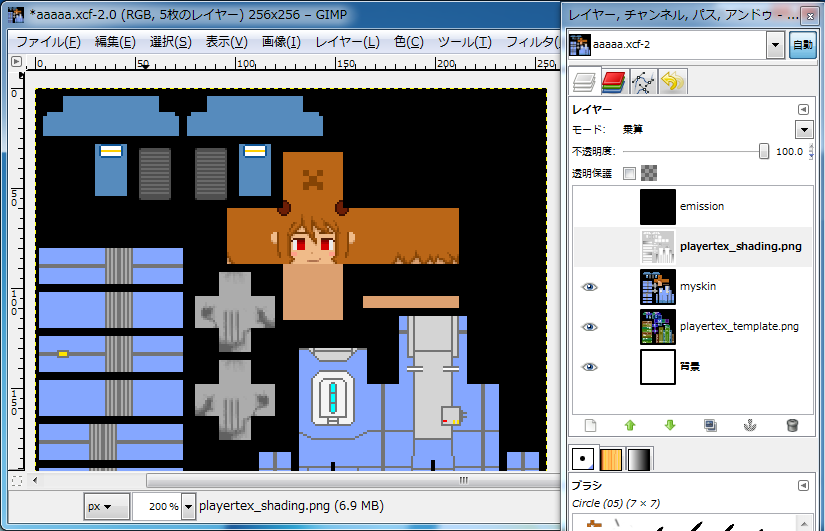The image size is (825, 531).
Task: Show the emission layer via eye column
Action: [x=589, y=207]
